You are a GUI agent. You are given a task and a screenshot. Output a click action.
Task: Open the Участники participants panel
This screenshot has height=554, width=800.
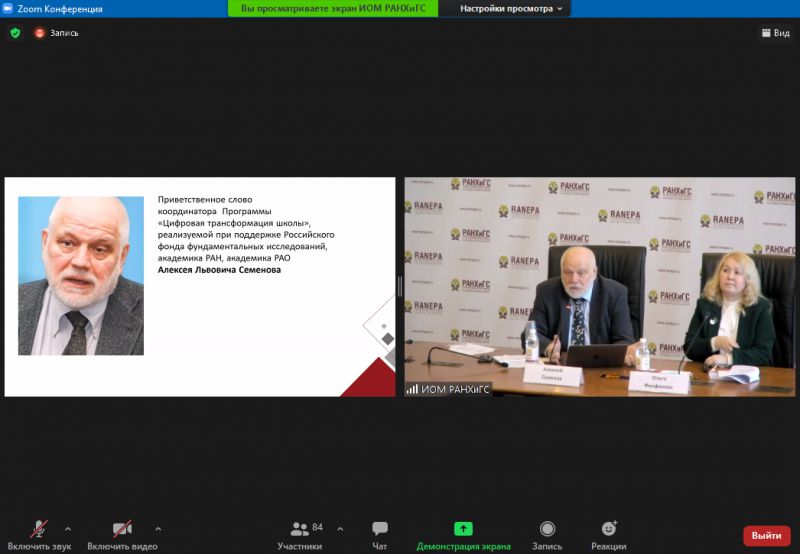(x=300, y=535)
